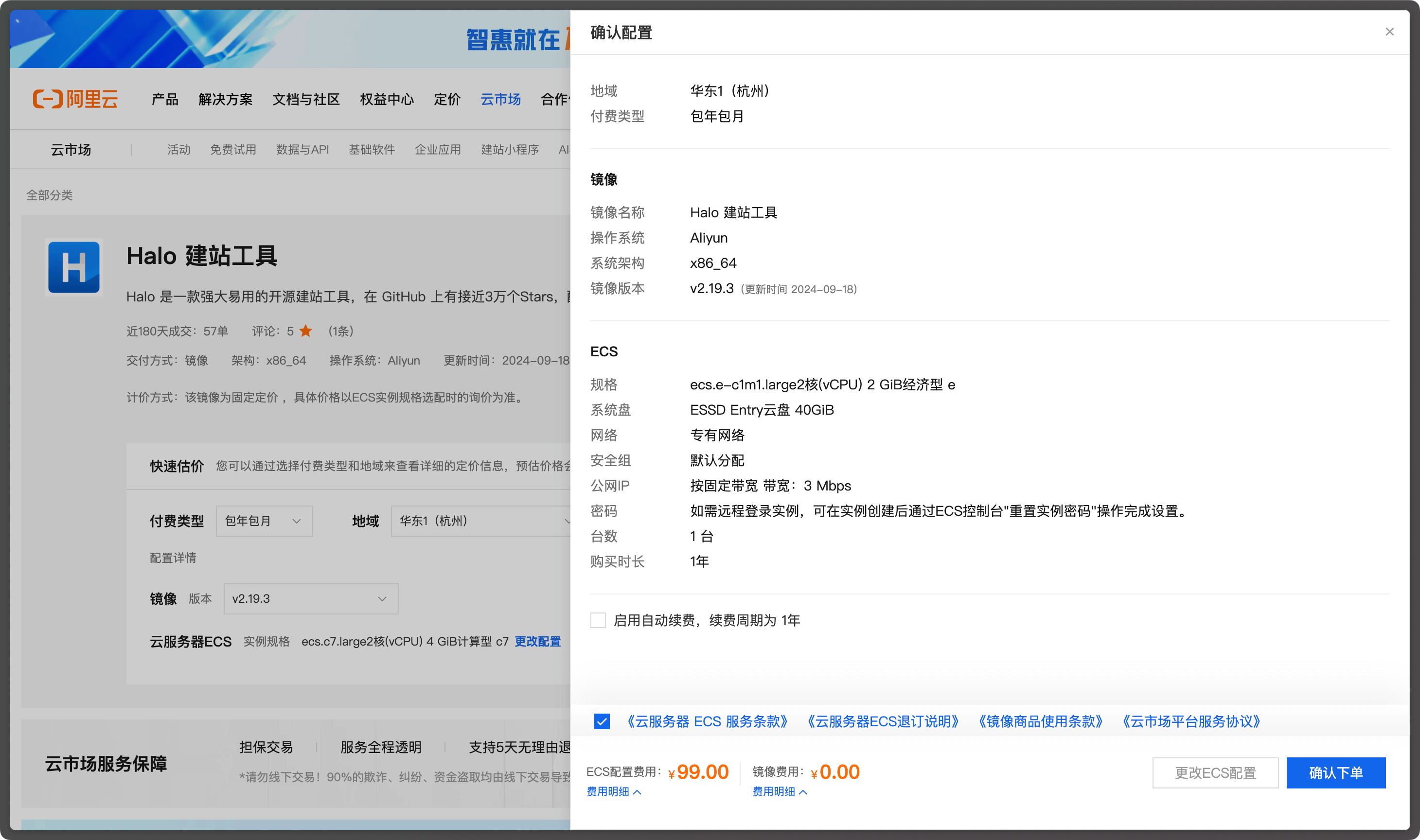Click the 全部分类 breadcrumb
This screenshot has height=840, width=1420.
49,195
